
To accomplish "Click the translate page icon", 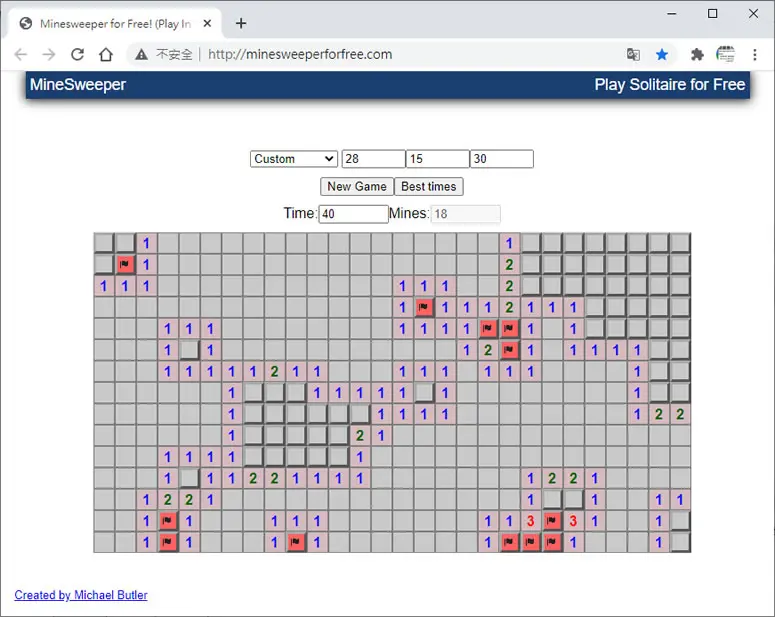I will click(633, 54).
